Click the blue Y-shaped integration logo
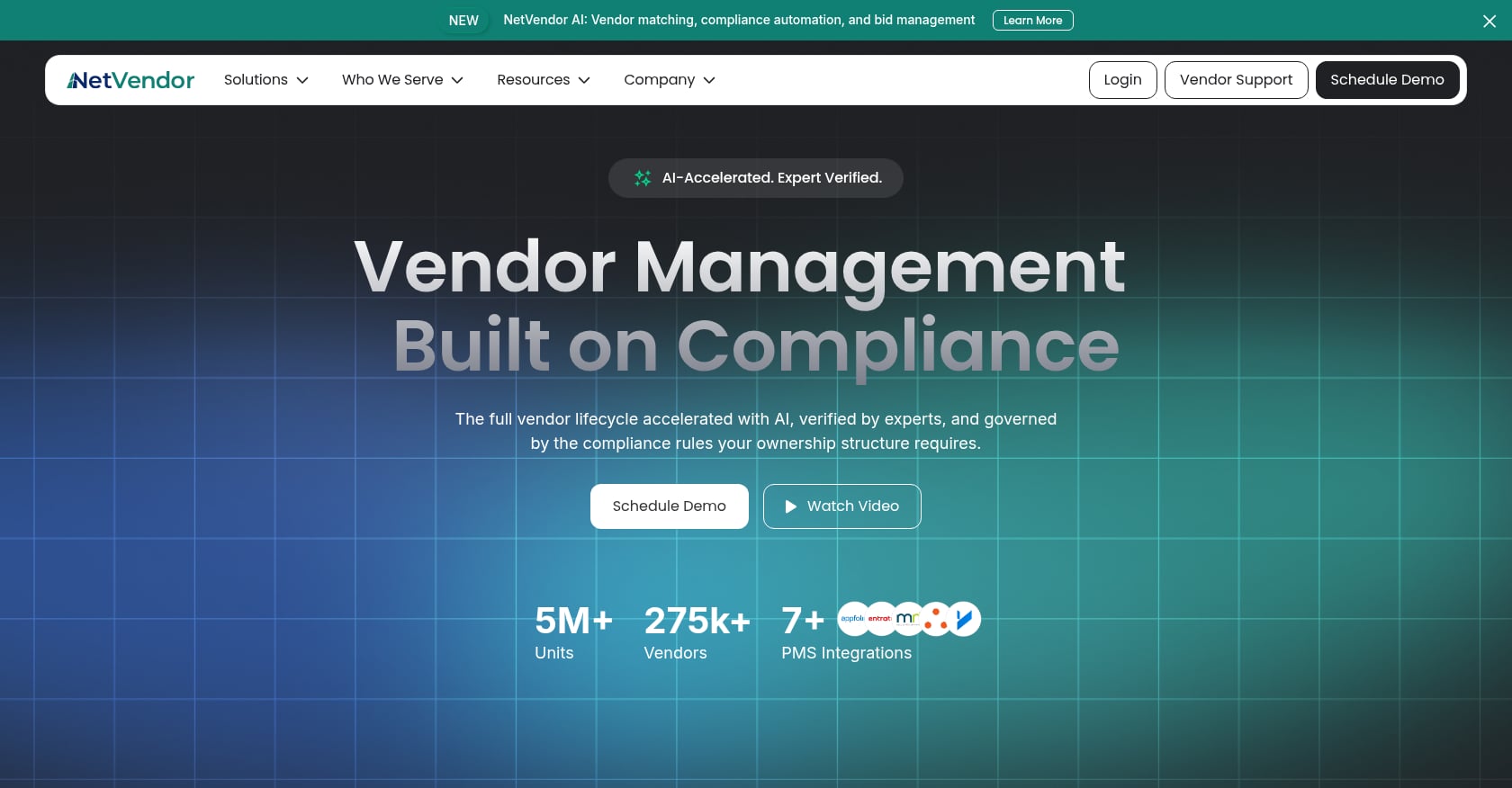1512x788 pixels. pyautogui.click(x=964, y=619)
